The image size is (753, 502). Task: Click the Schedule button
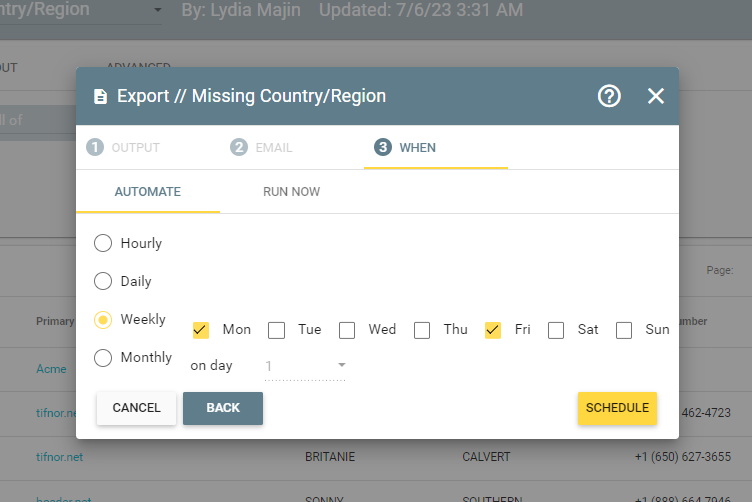pos(617,408)
